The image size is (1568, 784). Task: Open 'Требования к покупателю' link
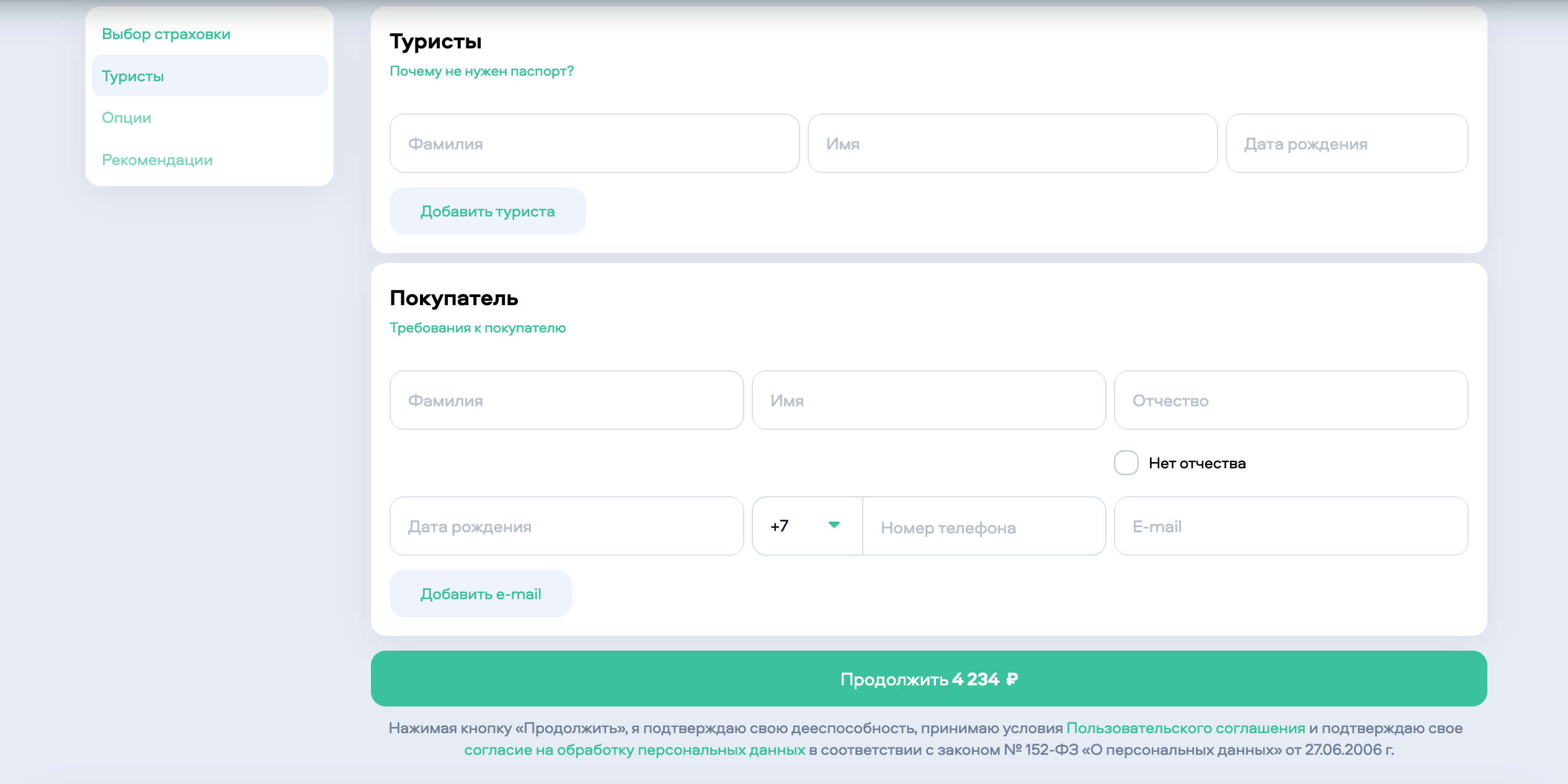coord(477,328)
